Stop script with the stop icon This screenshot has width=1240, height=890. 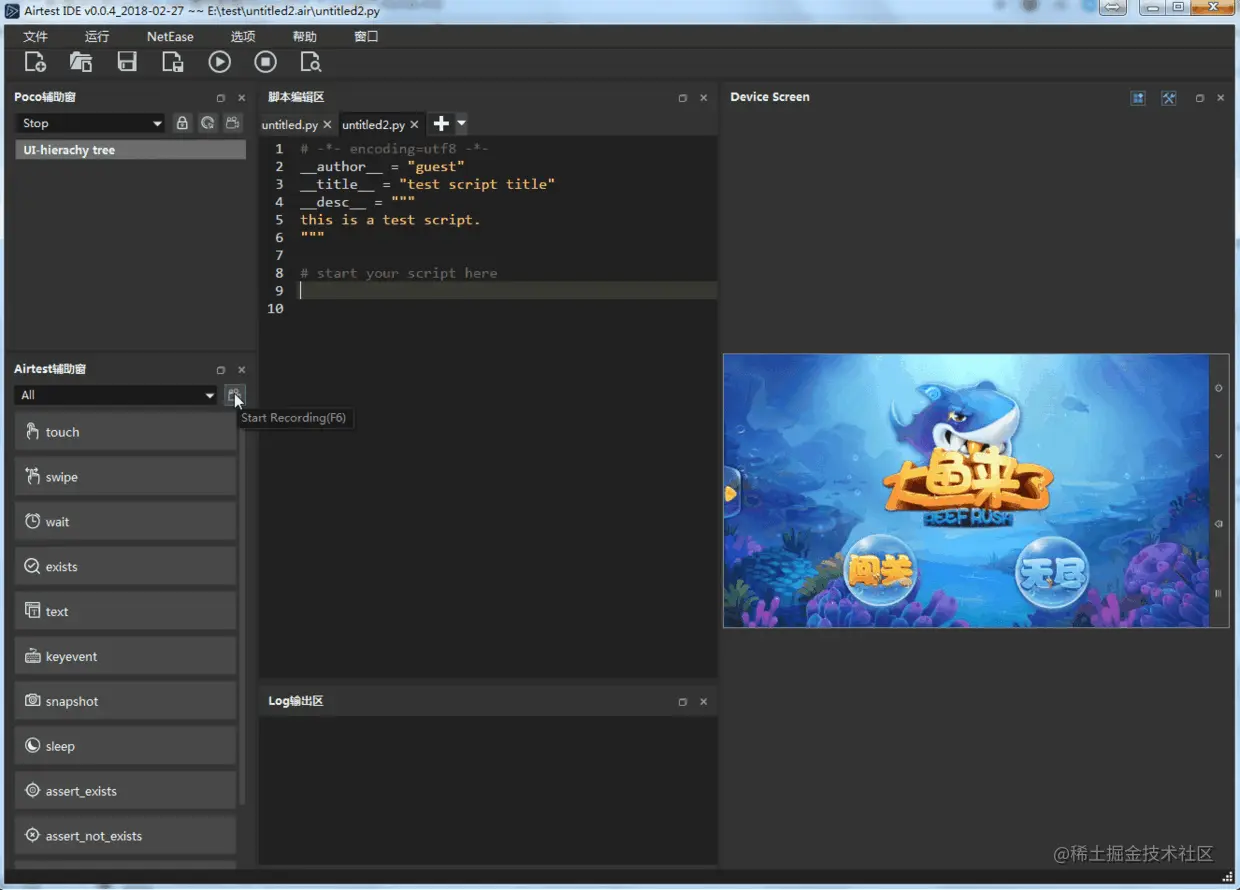coord(265,62)
